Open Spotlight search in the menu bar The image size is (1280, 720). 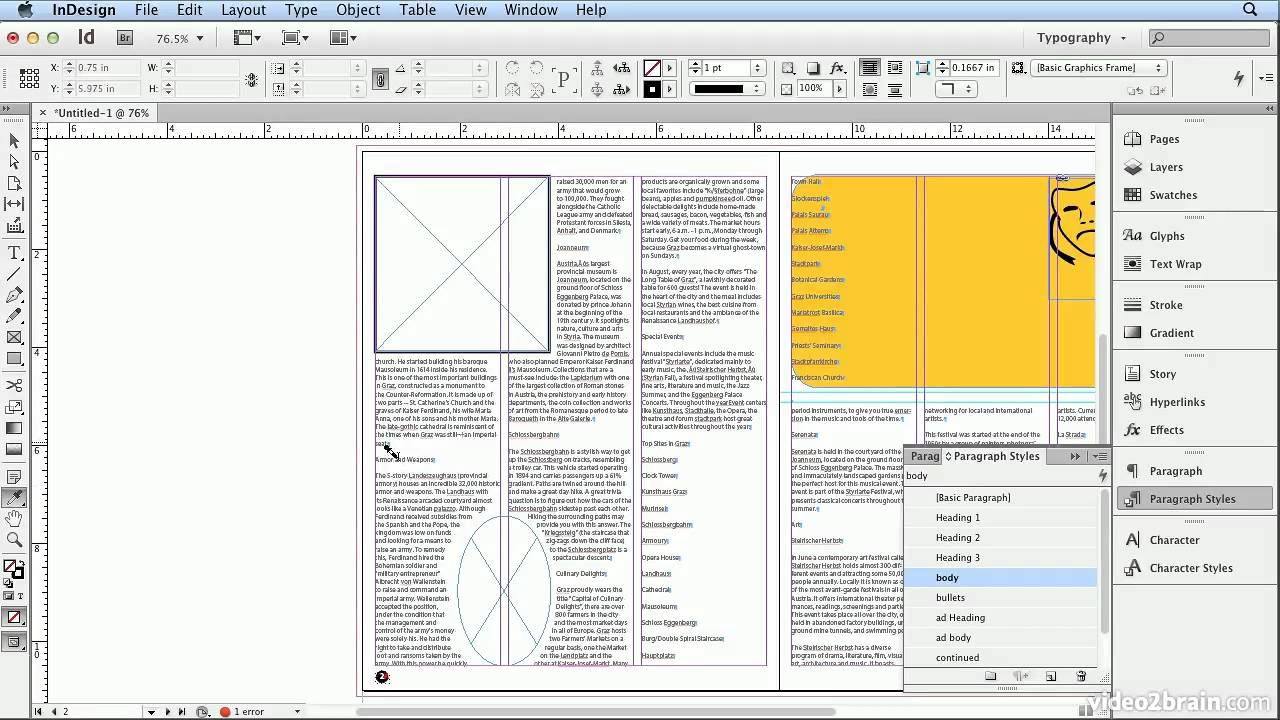1250,10
